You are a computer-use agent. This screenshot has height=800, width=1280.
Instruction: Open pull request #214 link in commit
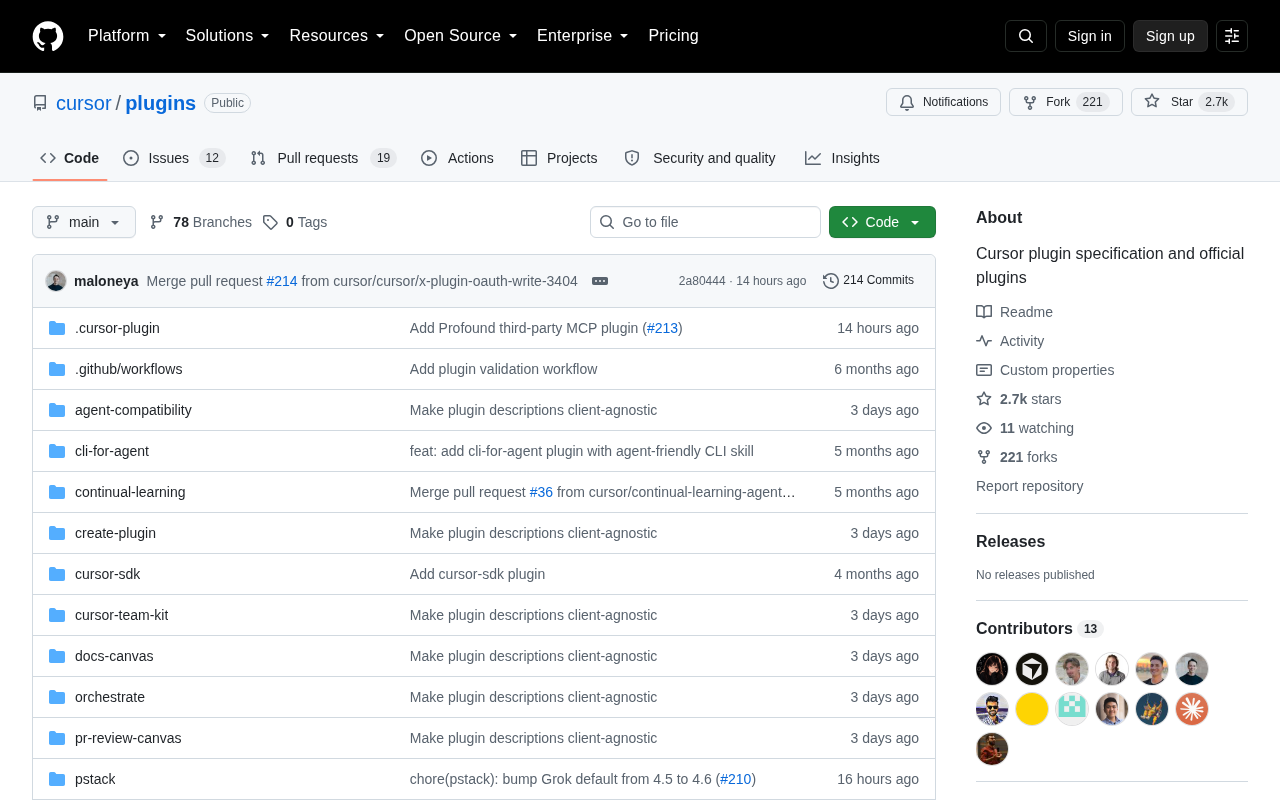282,281
